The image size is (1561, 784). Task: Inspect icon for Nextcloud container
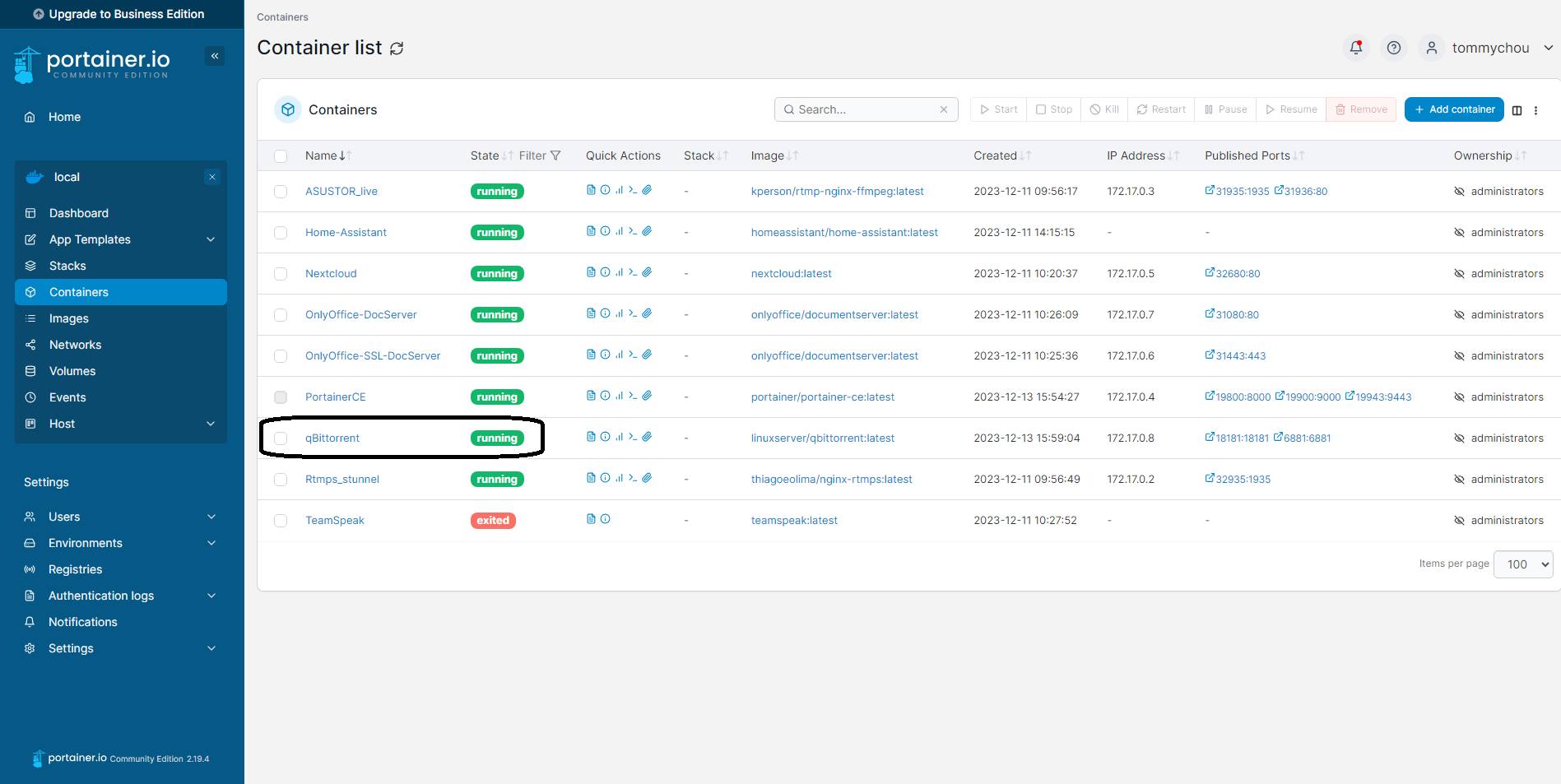pos(606,272)
